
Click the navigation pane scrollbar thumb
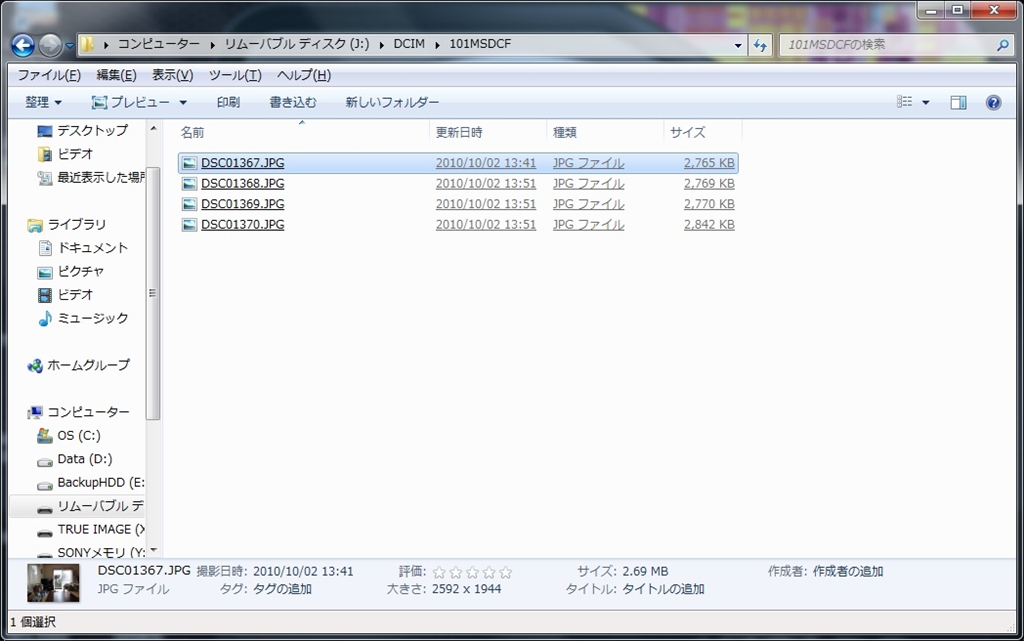(153, 293)
